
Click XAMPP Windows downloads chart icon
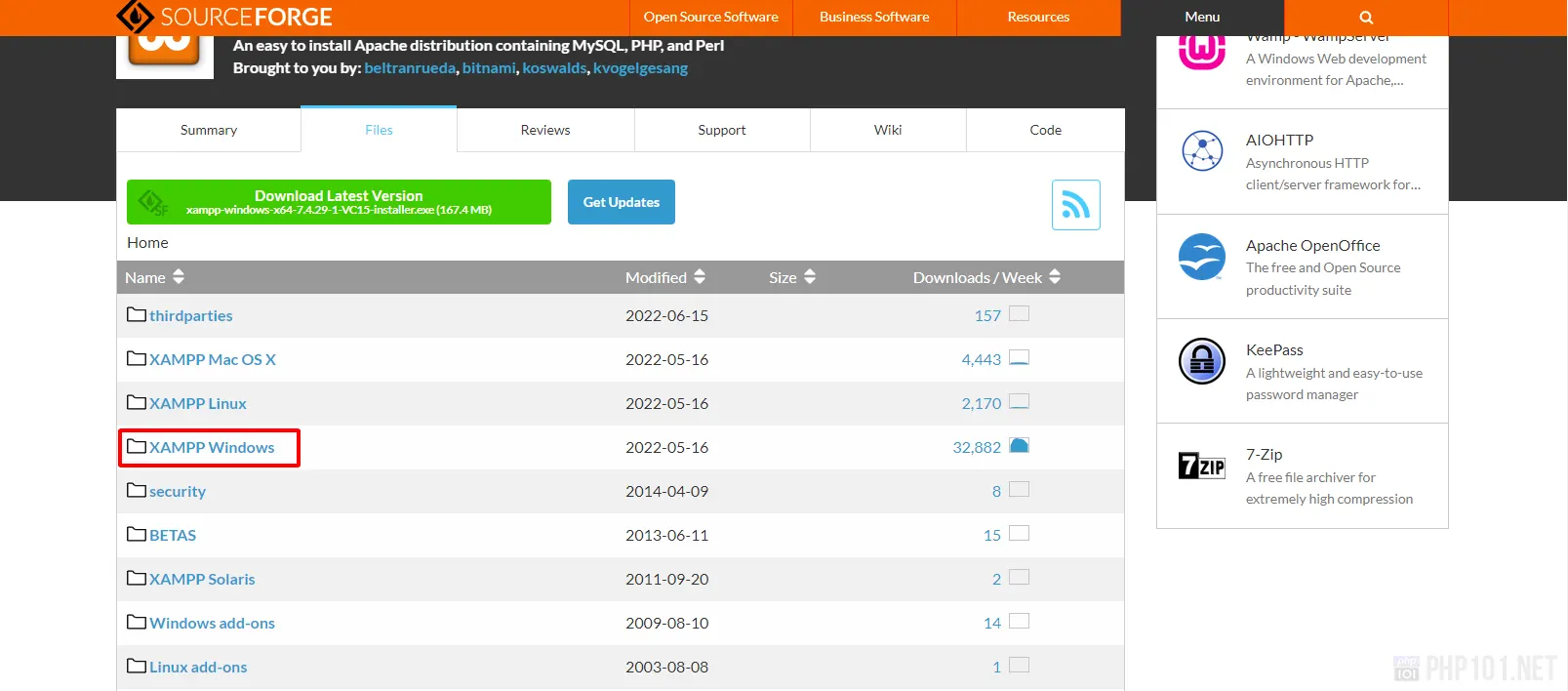[x=1019, y=446]
